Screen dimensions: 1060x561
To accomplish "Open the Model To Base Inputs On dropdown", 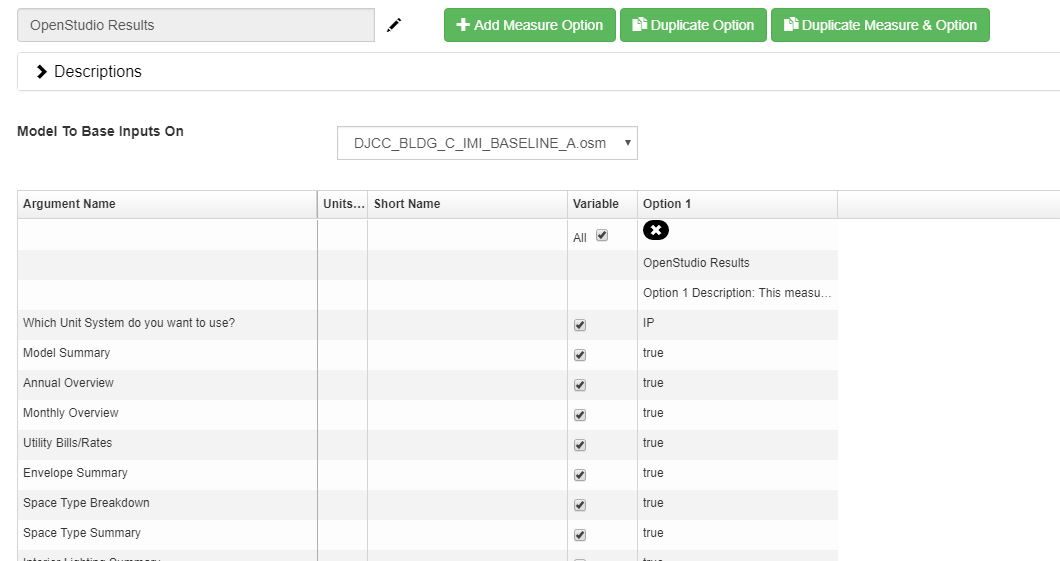I will click(487, 143).
